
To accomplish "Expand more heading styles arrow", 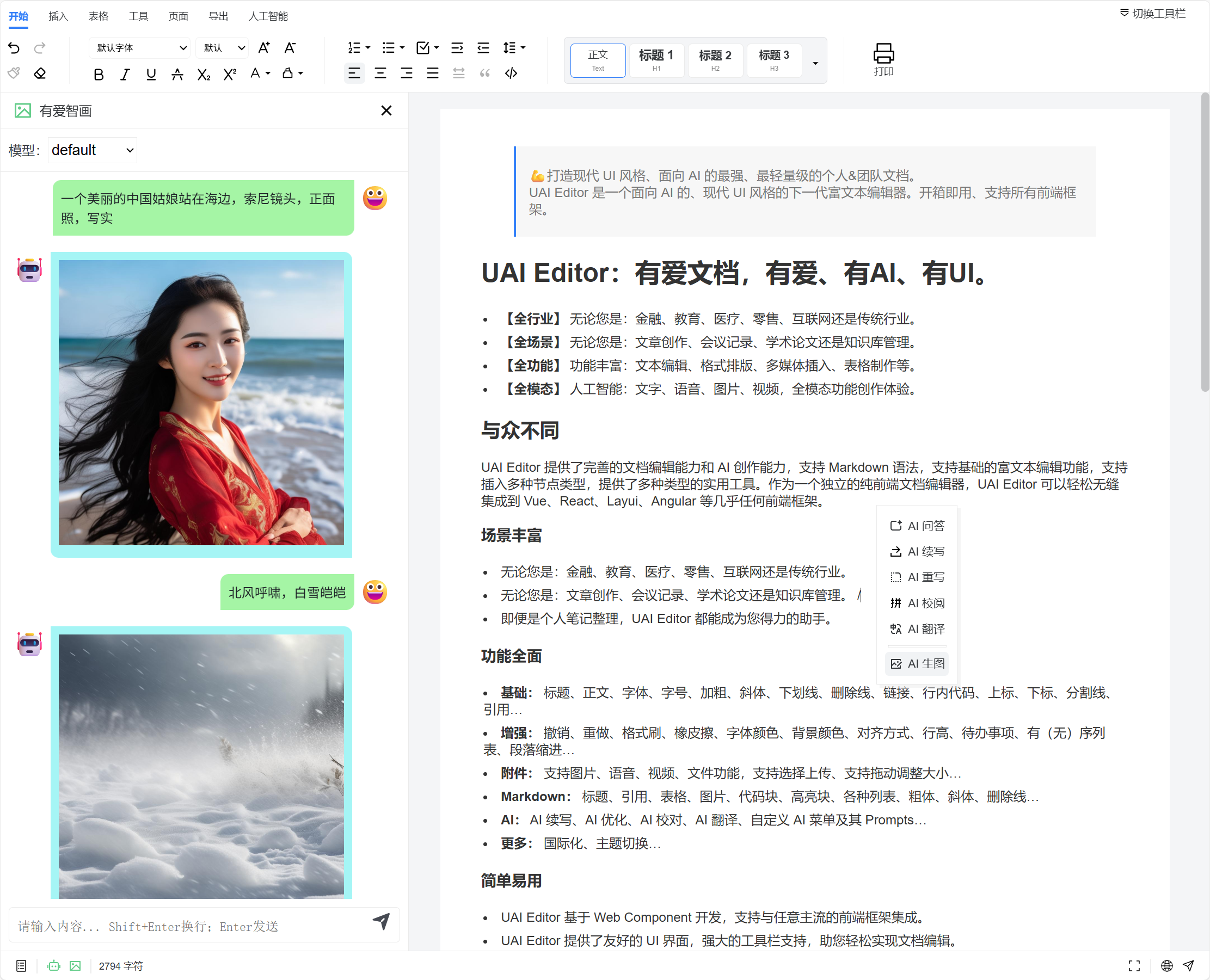I will pos(815,63).
